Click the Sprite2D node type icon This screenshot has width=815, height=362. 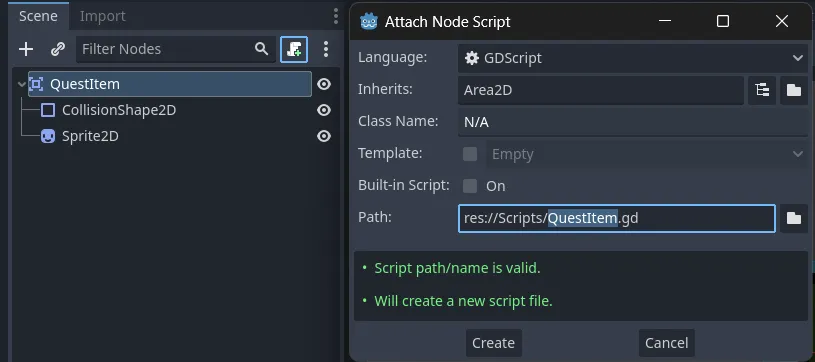[x=48, y=136]
